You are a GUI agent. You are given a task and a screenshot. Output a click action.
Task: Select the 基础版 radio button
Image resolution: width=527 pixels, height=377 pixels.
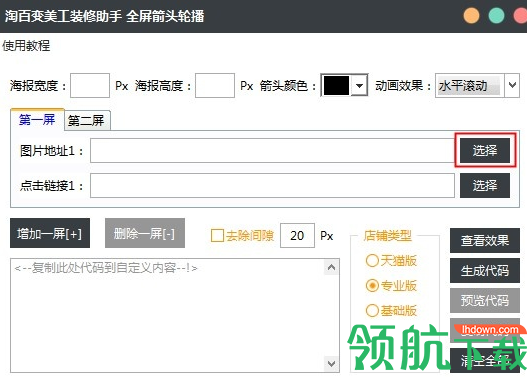tap(372, 310)
